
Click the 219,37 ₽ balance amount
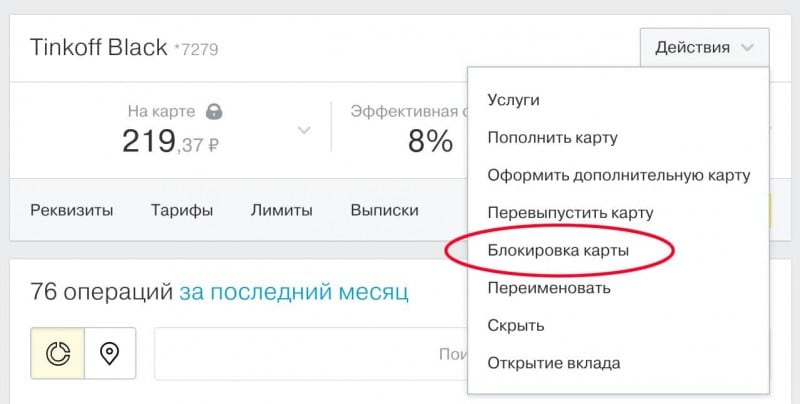(x=170, y=141)
